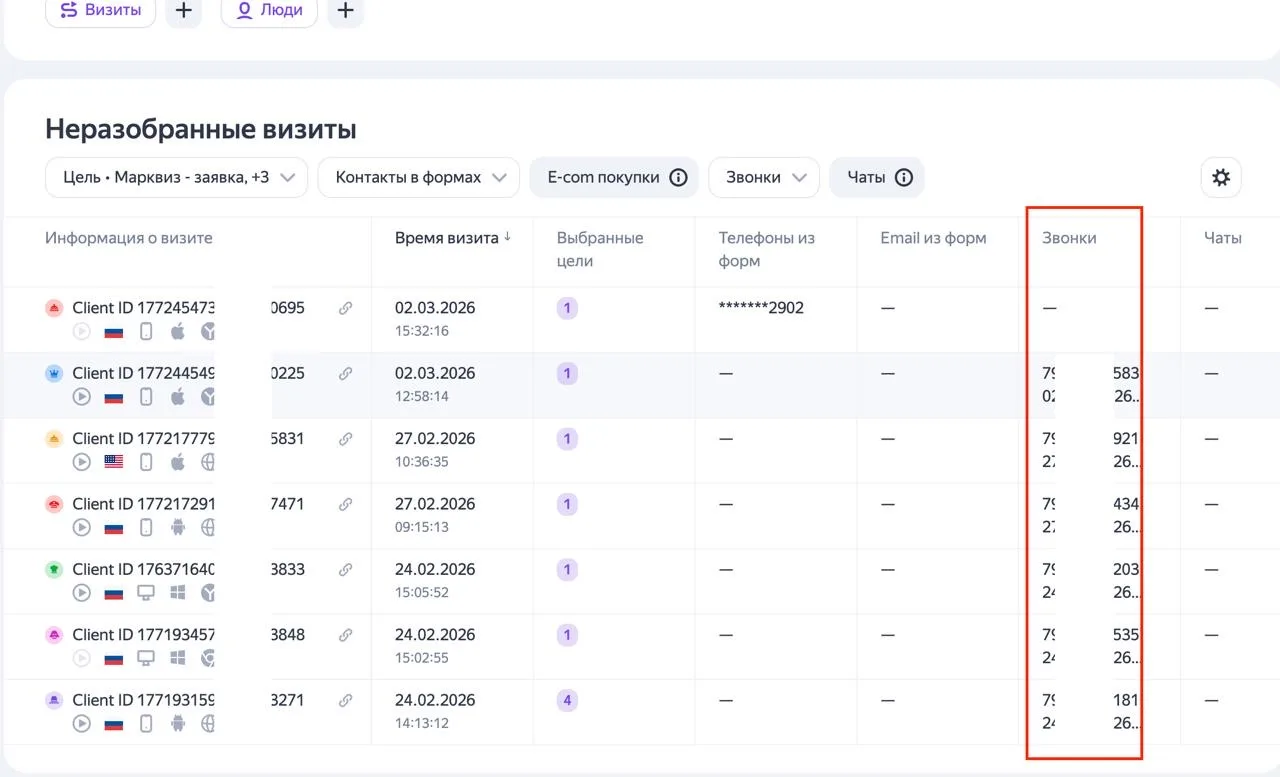Click the Apple OS icon in the 10:36:35 visit
The image size is (1280, 777).
[178, 461]
